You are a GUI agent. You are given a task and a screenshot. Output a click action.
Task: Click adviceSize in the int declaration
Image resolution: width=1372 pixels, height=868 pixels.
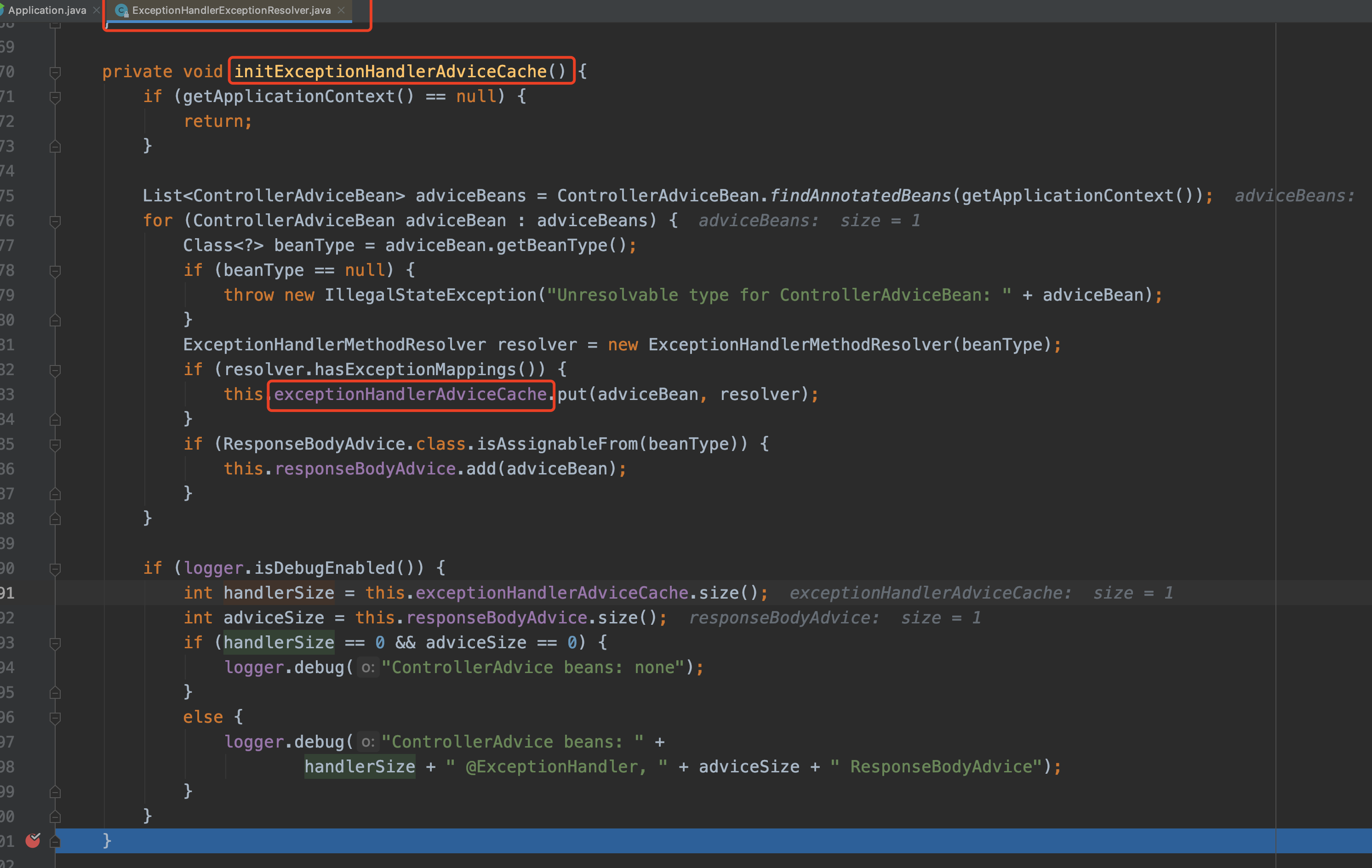(274, 617)
